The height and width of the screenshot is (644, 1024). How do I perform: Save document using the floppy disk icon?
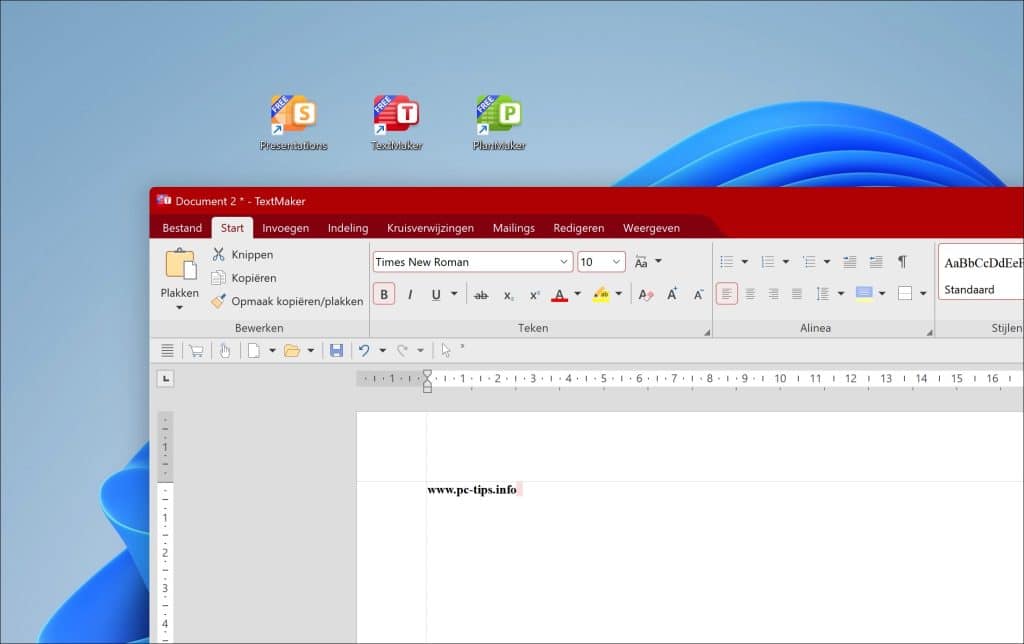(336, 350)
